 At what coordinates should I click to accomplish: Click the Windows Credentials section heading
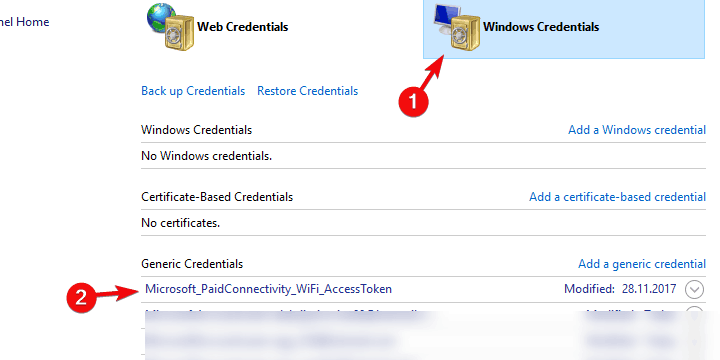pyautogui.click(x=197, y=130)
